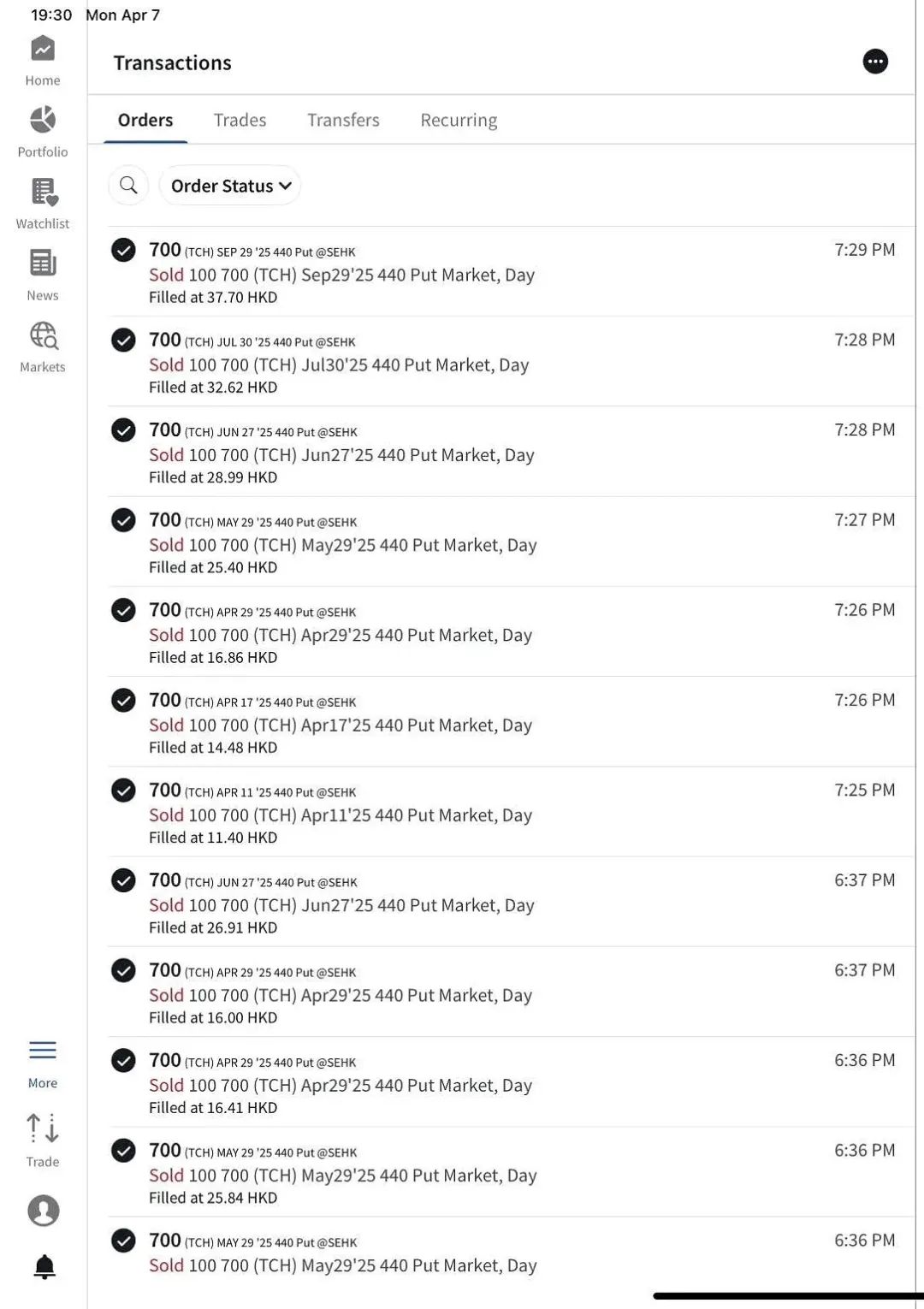
Task: Open the More hamburger menu
Action: 43,1050
